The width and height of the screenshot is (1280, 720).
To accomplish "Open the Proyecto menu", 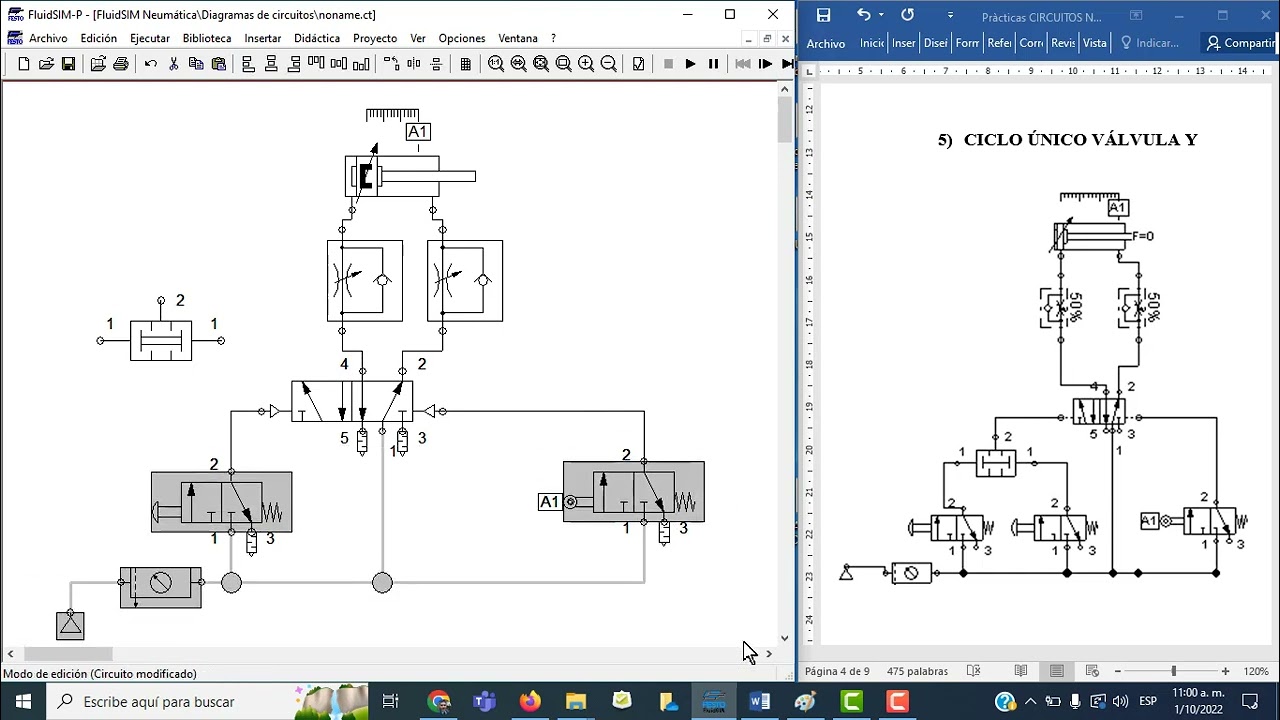I will [375, 38].
